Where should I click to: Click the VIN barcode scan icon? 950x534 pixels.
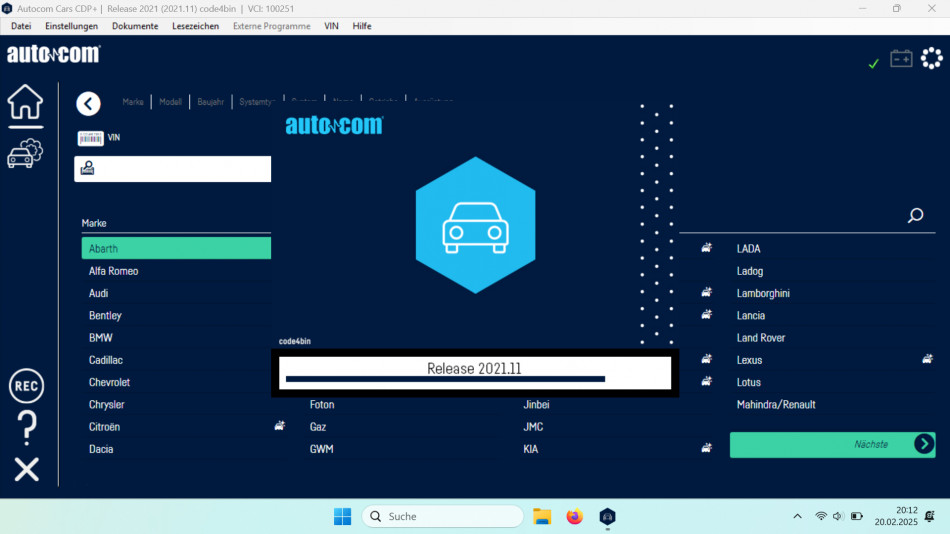90,138
